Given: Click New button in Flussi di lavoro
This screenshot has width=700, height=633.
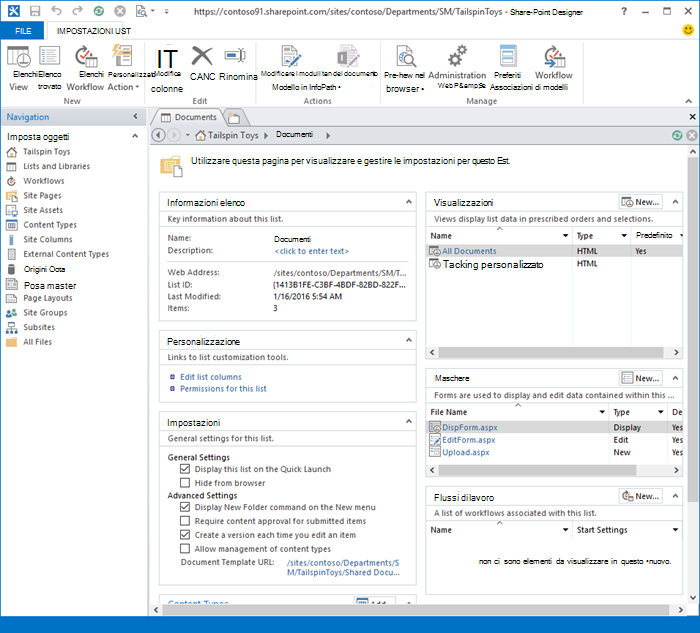Looking at the screenshot, I should pyautogui.click(x=641, y=496).
